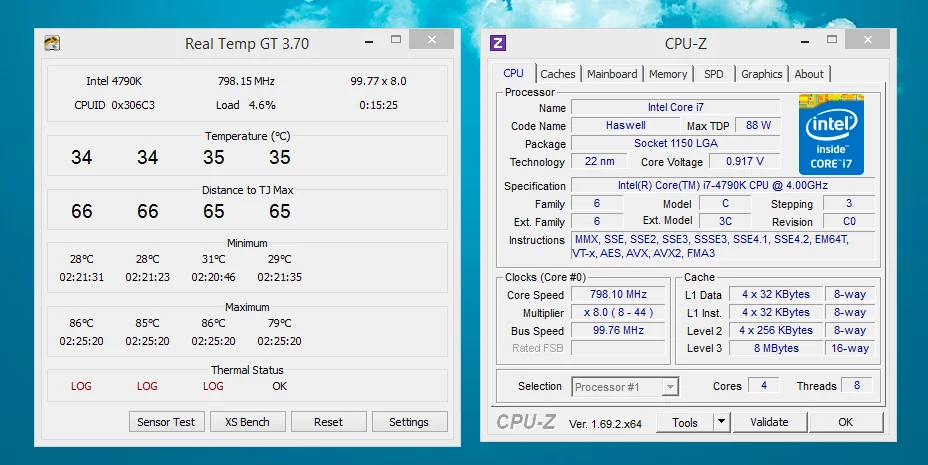The height and width of the screenshot is (465, 928).
Task: Click the first core LOG thermal status
Action: (x=81, y=386)
